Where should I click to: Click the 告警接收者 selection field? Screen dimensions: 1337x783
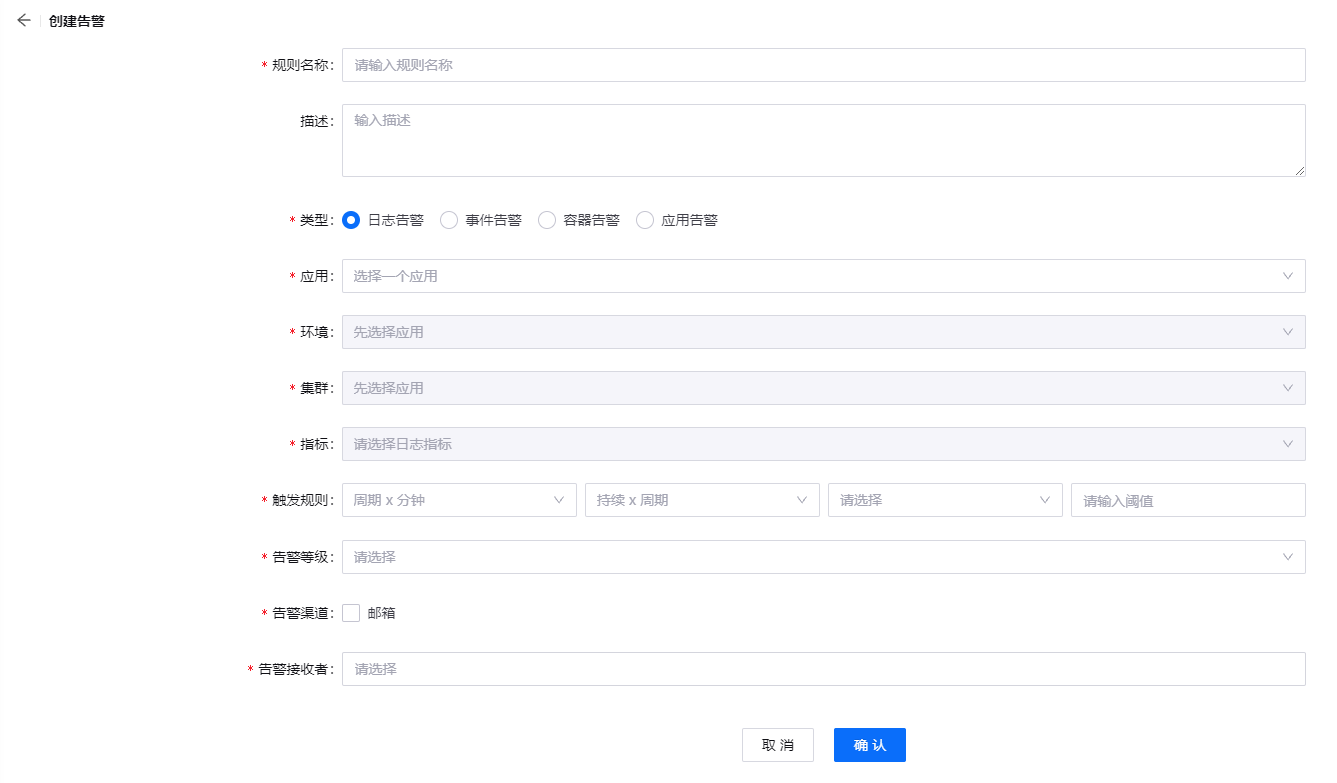click(823, 669)
